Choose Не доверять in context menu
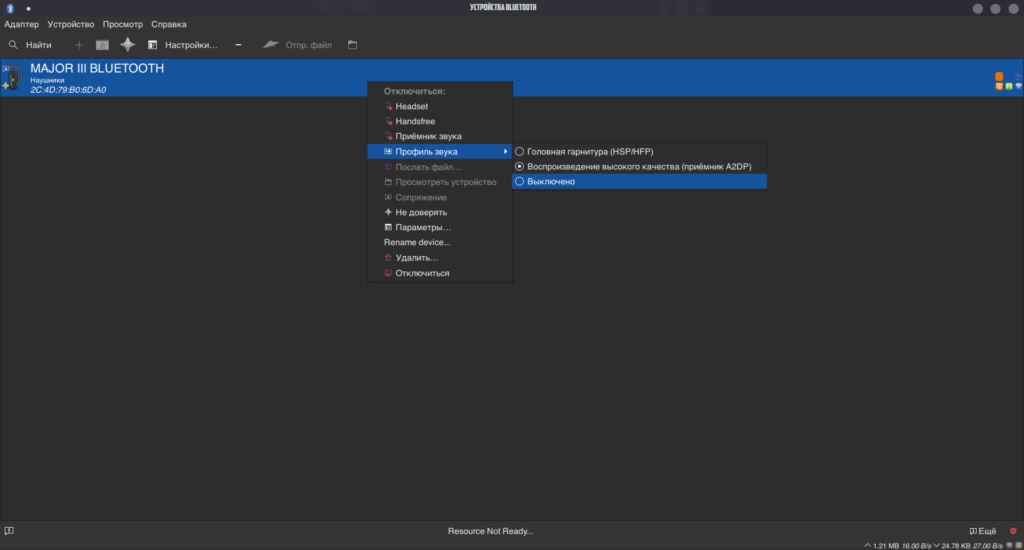1024x550 pixels. 440,212
